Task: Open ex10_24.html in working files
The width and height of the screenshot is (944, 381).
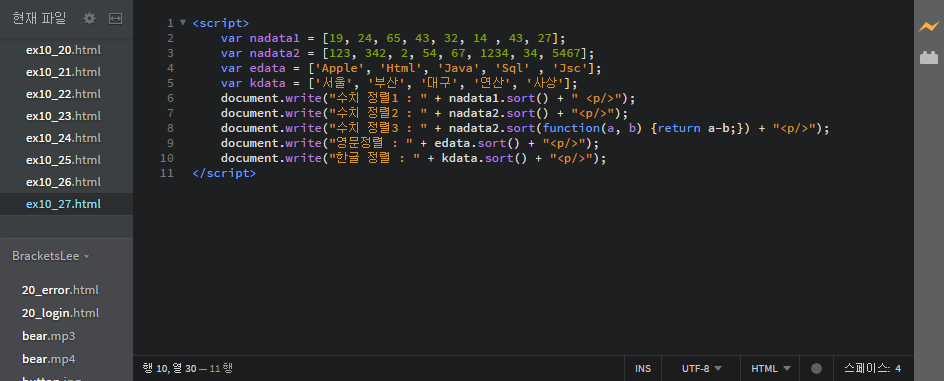Action: 63,138
